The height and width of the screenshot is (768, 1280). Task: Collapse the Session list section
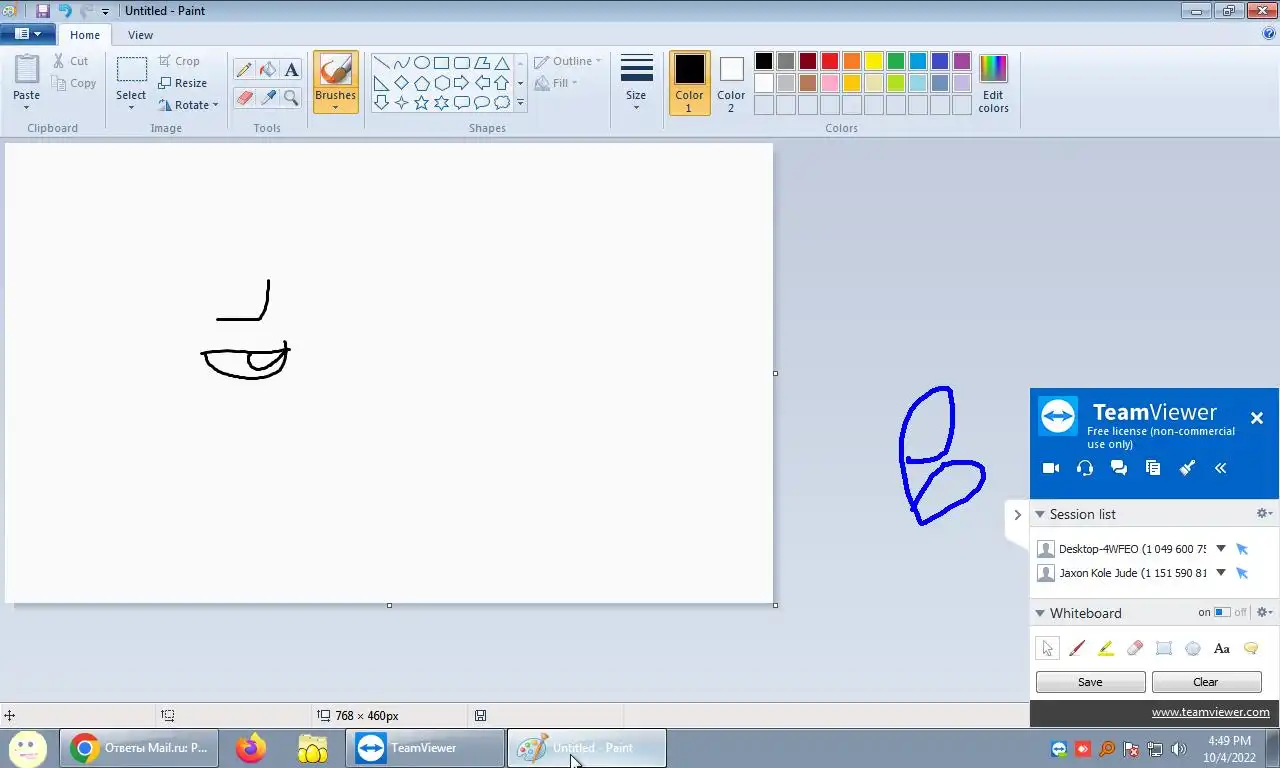(x=1040, y=514)
